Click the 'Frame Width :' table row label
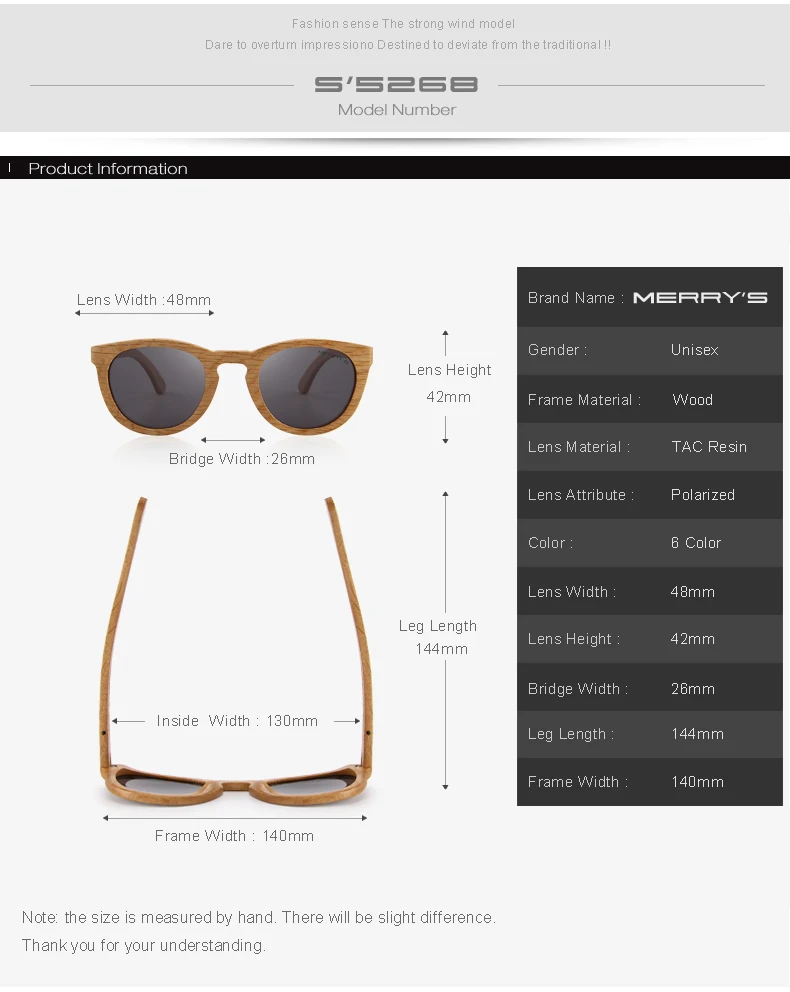The image size is (790, 992). 578,782
